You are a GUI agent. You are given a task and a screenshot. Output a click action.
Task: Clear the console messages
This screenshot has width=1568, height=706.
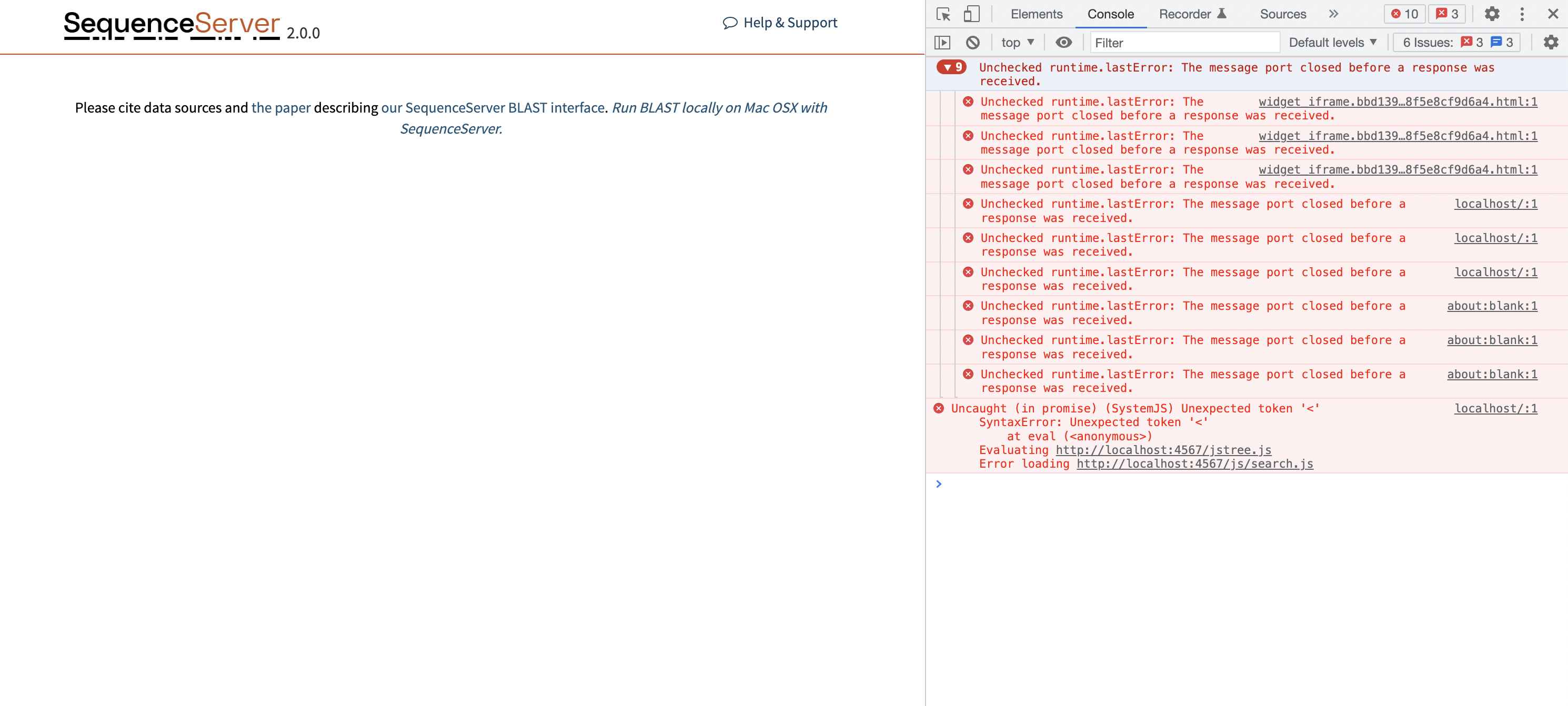coord(972,42)
